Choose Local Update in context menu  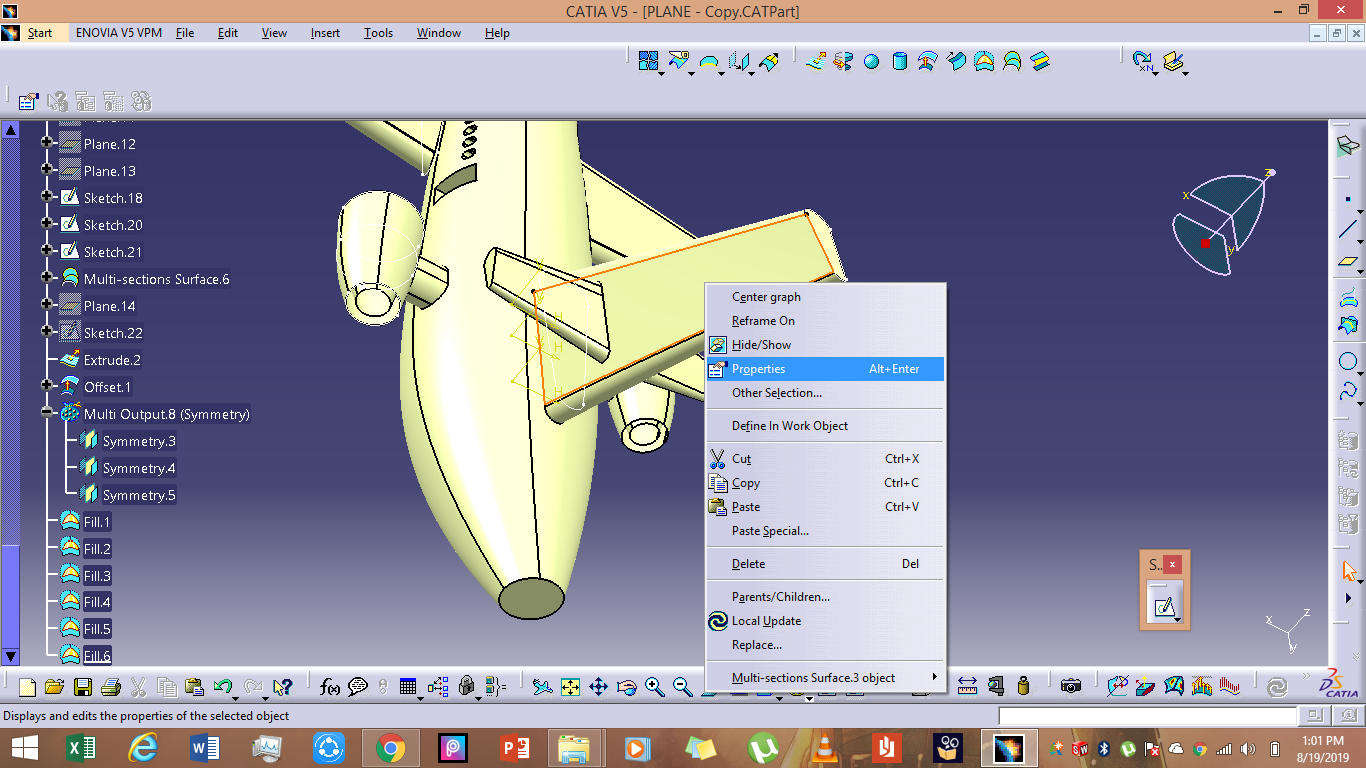[825, 621]
